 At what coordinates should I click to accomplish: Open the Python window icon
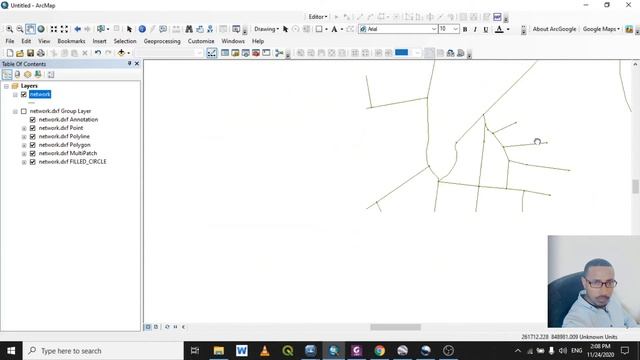click(x=266, y=53)
